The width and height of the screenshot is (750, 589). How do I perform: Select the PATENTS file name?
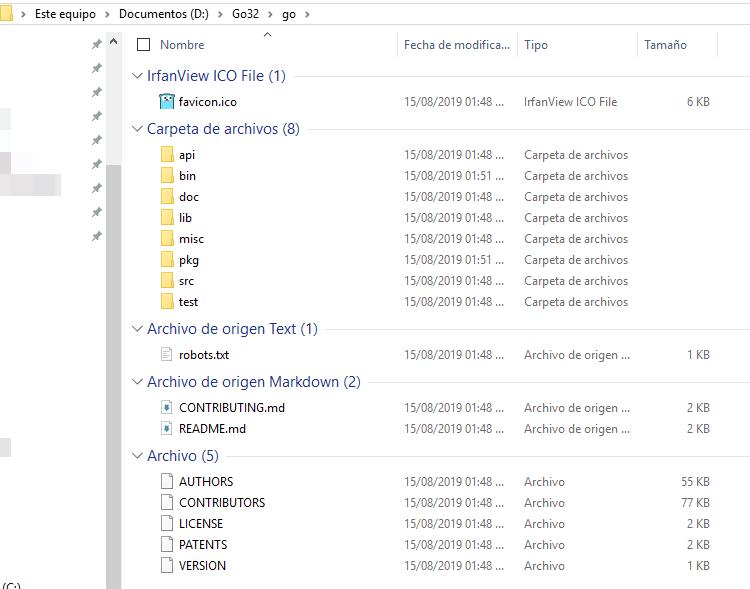pyautogui.click(x=203, y=545)
